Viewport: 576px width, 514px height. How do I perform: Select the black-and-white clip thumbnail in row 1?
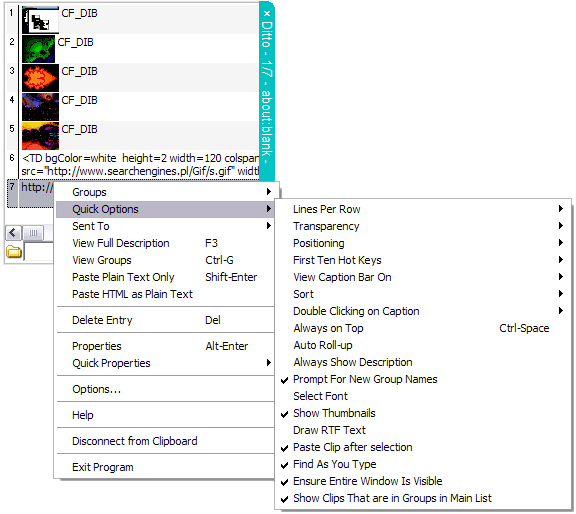pos(40,20)
